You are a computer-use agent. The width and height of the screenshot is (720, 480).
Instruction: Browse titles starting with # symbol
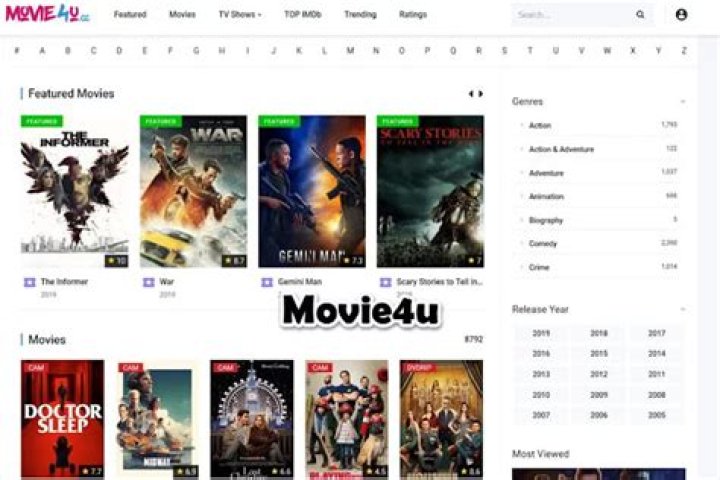(17, 51)
